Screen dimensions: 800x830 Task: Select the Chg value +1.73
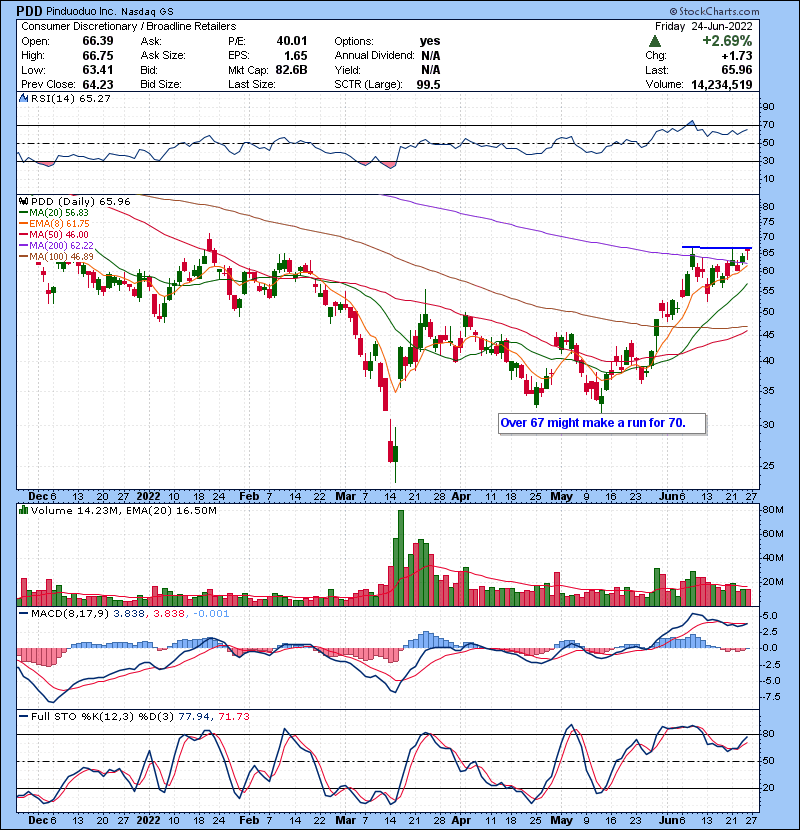pyautogui.click(x=736, y=56)
